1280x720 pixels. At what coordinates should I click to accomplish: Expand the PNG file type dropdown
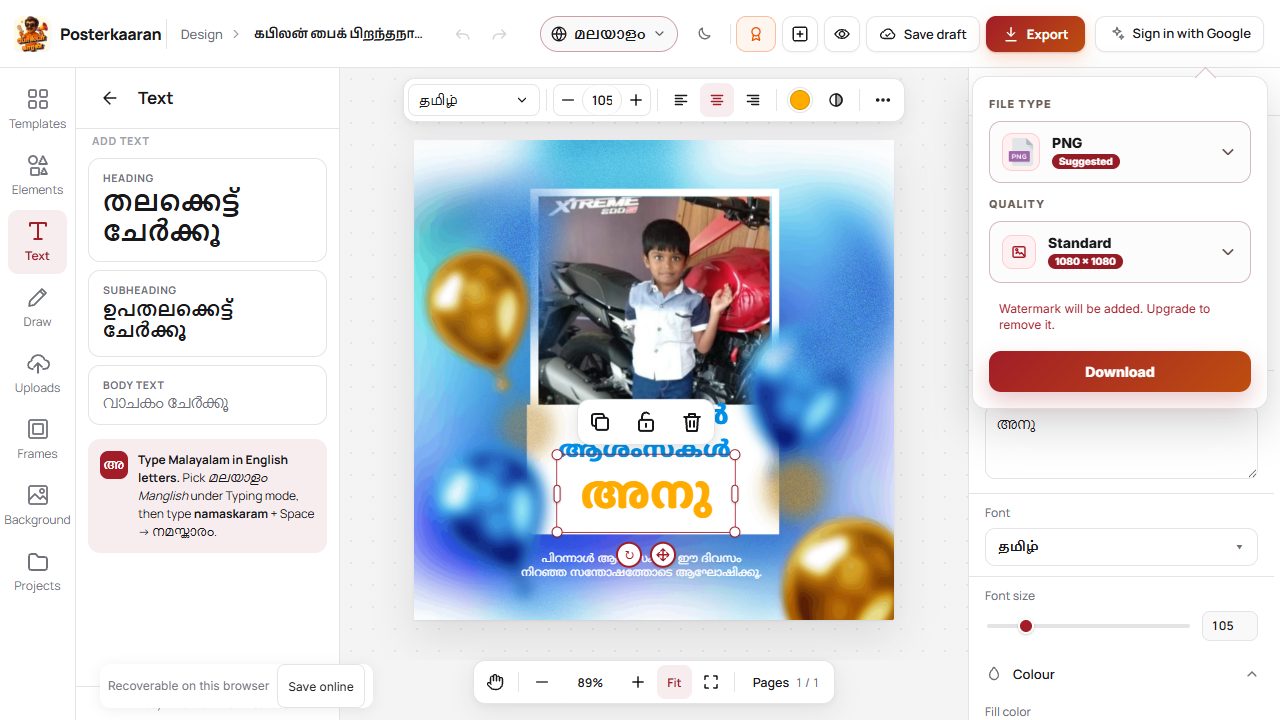(1120, 152)
